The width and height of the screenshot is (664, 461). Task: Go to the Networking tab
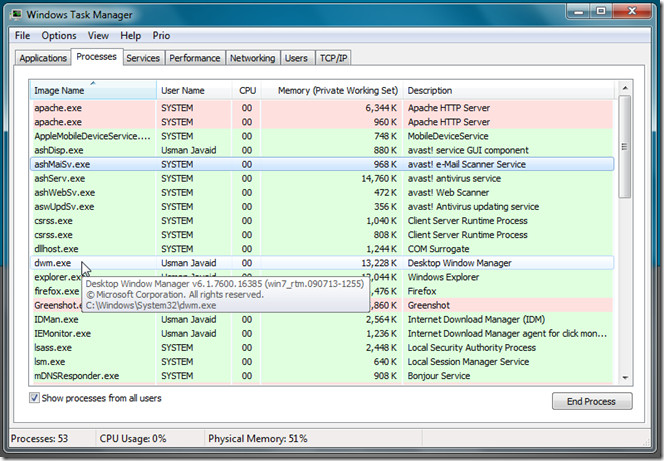coord(252,58)
